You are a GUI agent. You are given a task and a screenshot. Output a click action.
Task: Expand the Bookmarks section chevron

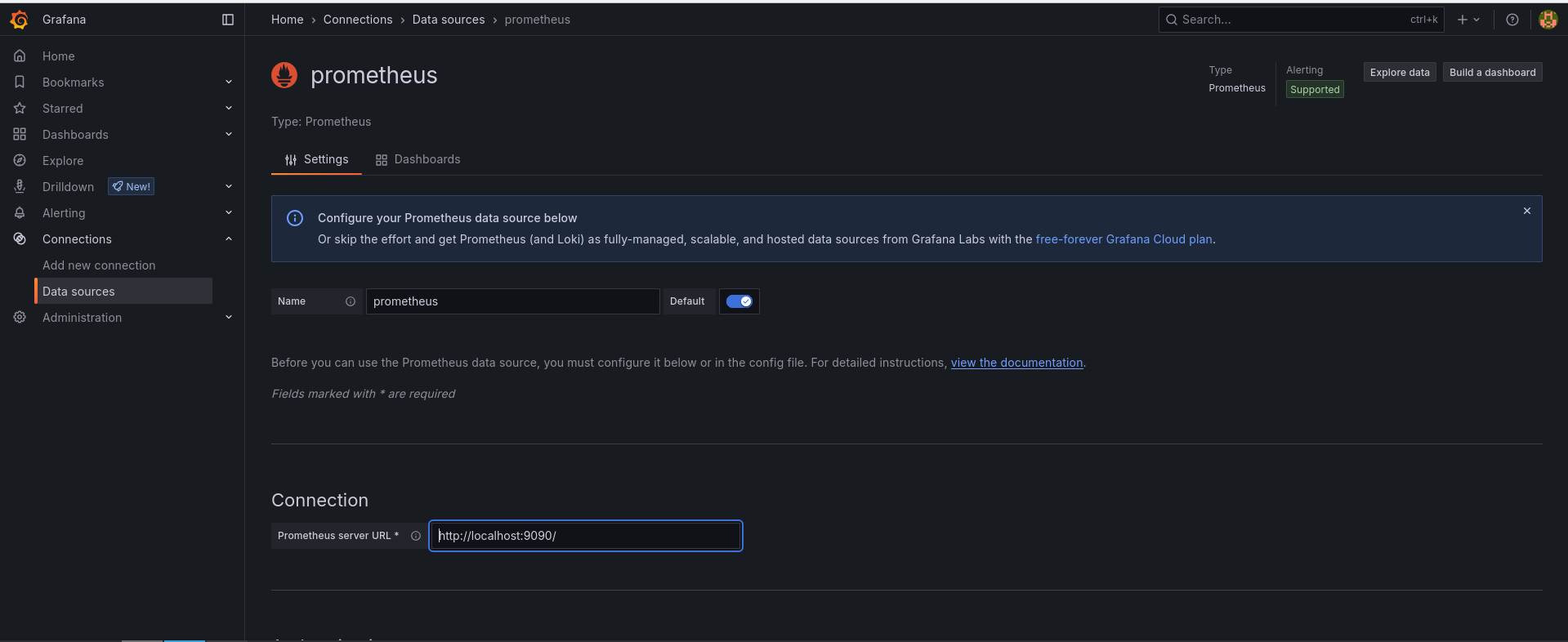tap(229, 82)
